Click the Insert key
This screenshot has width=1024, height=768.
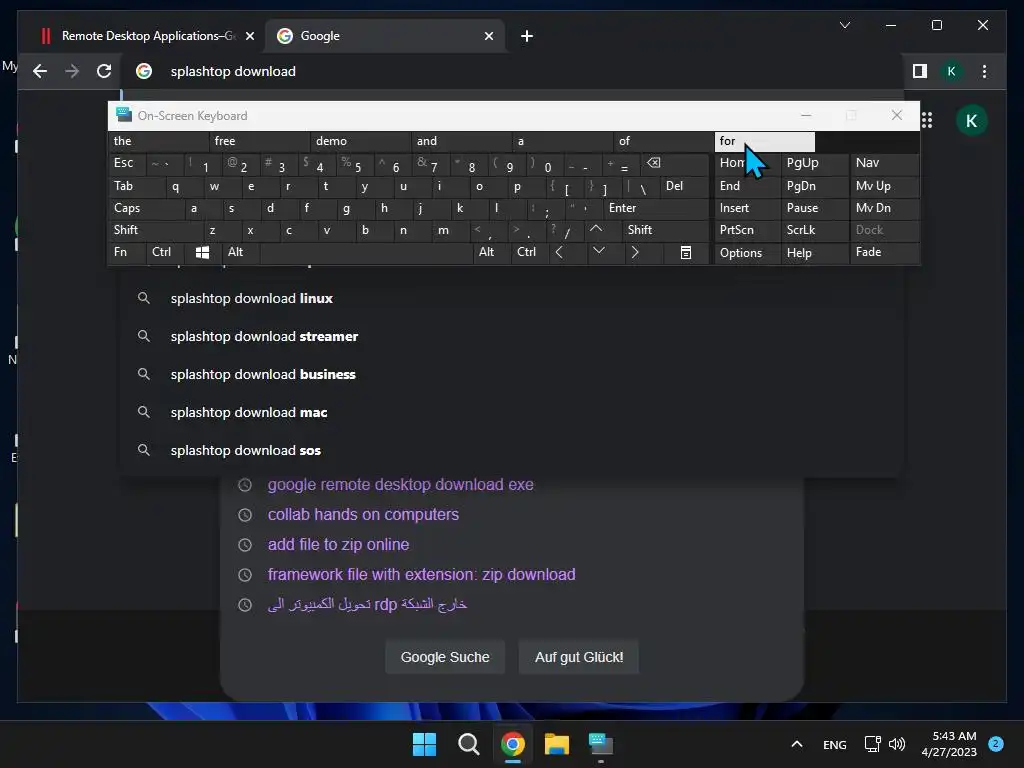pyautogui.click(x=748, y=208)
